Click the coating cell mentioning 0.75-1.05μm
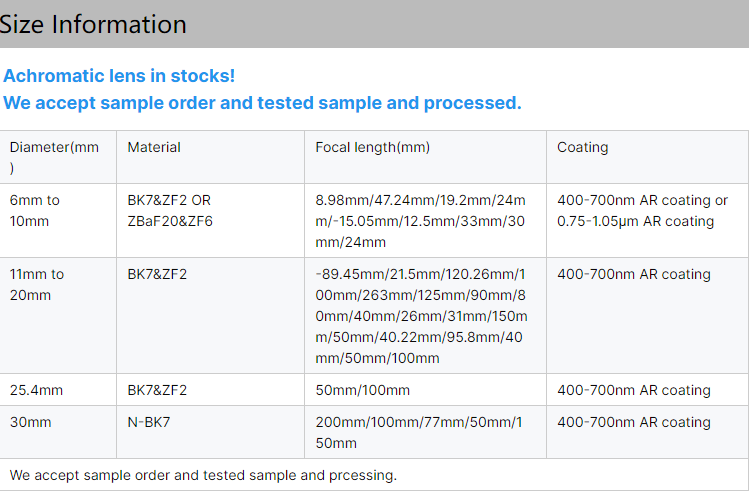This screenshot has width=749, height=493. [642, 210]
